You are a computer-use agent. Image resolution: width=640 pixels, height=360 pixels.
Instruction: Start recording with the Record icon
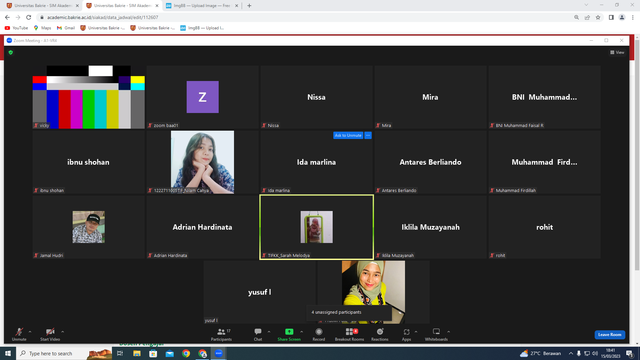coord(319,331)
